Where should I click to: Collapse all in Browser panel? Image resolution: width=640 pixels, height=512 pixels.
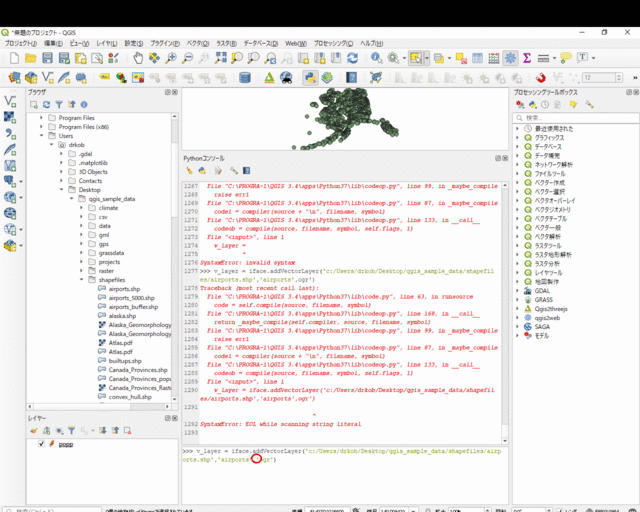click(x=71, y=105)
